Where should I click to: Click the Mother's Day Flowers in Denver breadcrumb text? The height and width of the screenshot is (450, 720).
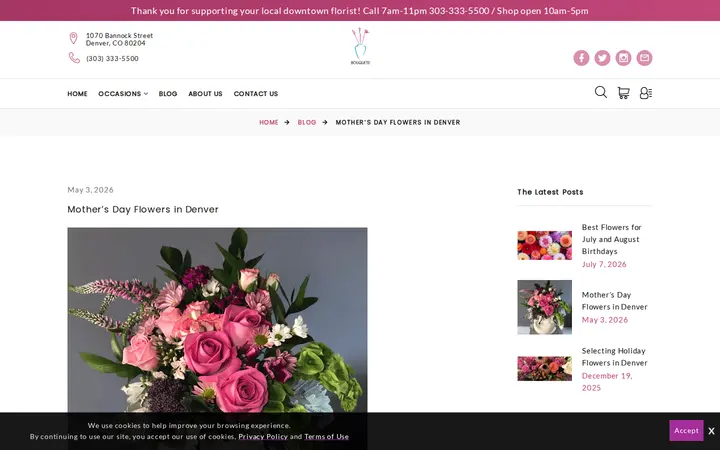(x=398, y=122)
